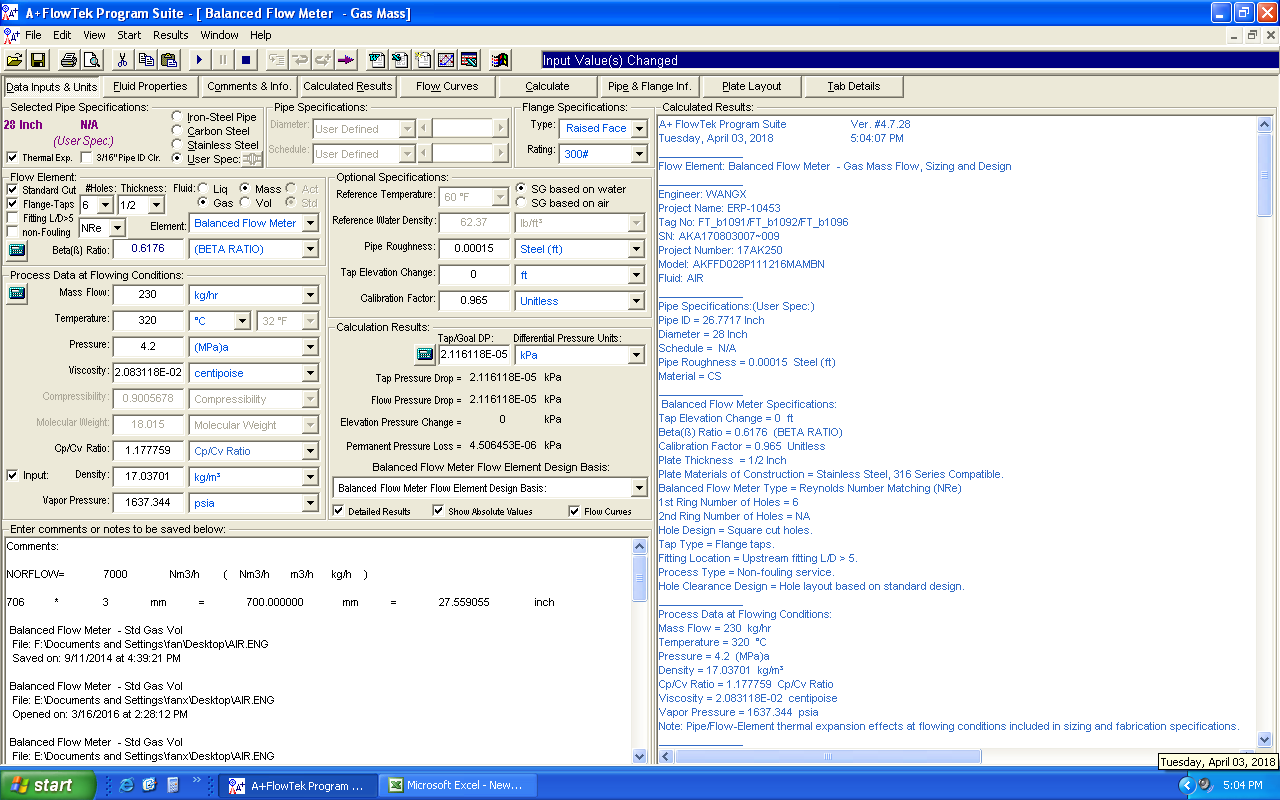Click the Calculate button
This screenshot has width=1280, height=800.
click(x=547, y=86)
